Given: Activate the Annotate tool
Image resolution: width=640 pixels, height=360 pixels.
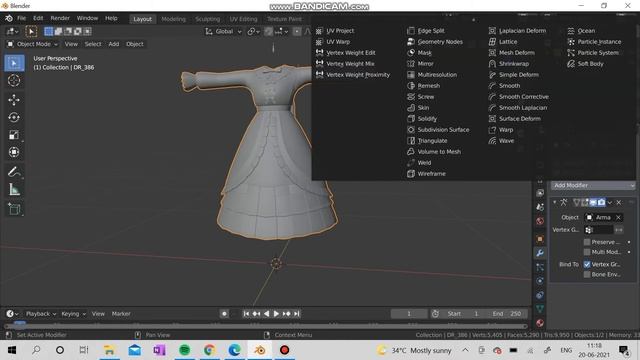Looking at the screenshot, I should click(x=14, y=172).
